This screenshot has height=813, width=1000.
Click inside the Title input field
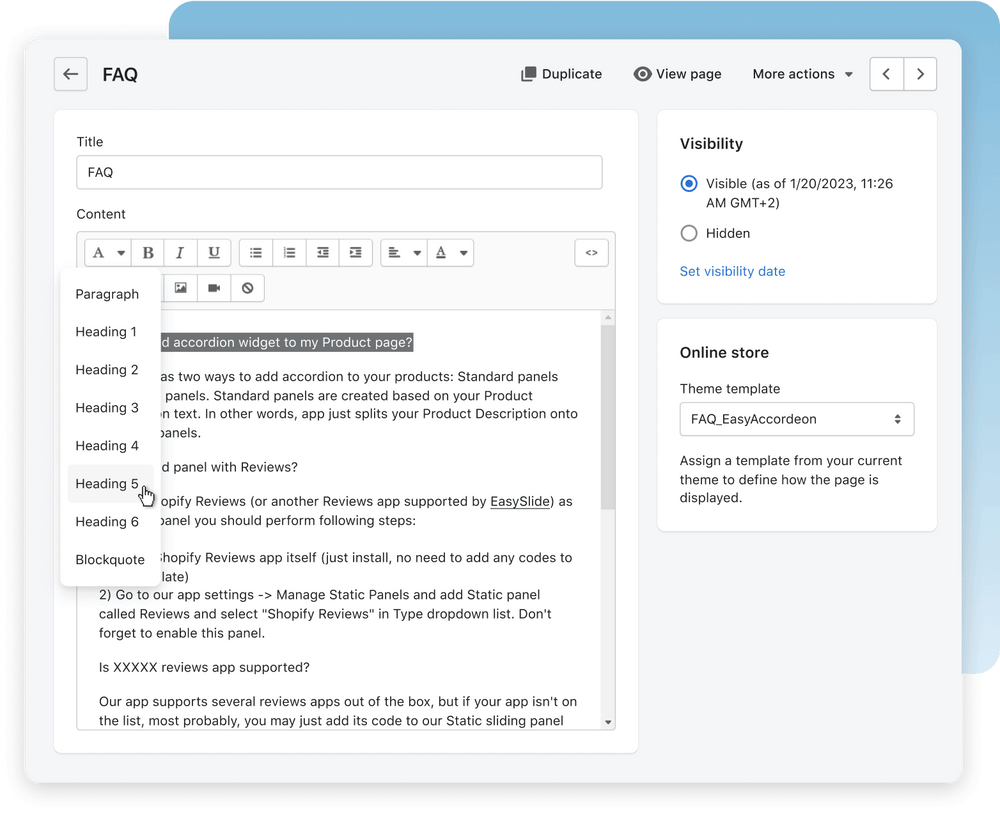(x=339, y=172)
